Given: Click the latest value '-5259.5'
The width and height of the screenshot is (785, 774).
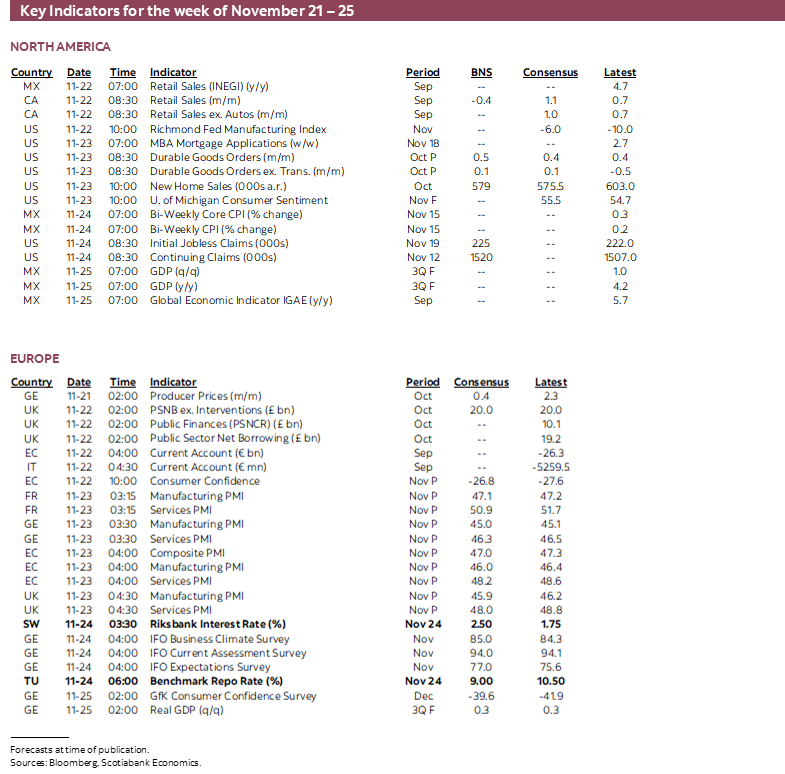Looking at the screenshot, I should (551, 467).
